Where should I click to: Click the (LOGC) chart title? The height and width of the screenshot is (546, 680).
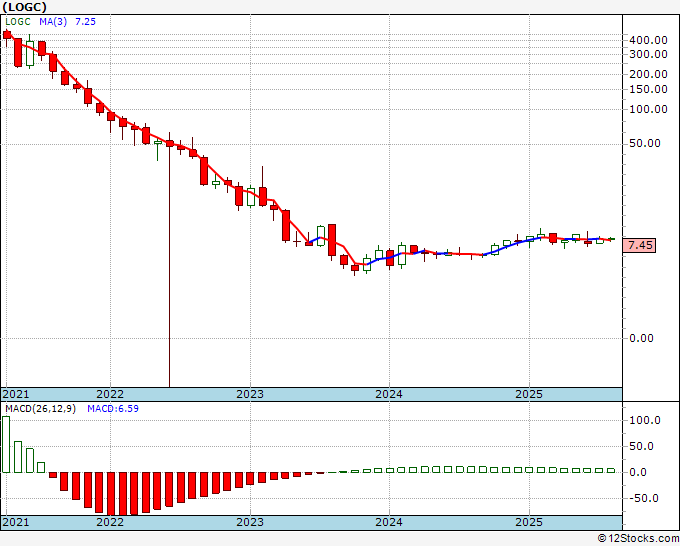tap(24, 7)
